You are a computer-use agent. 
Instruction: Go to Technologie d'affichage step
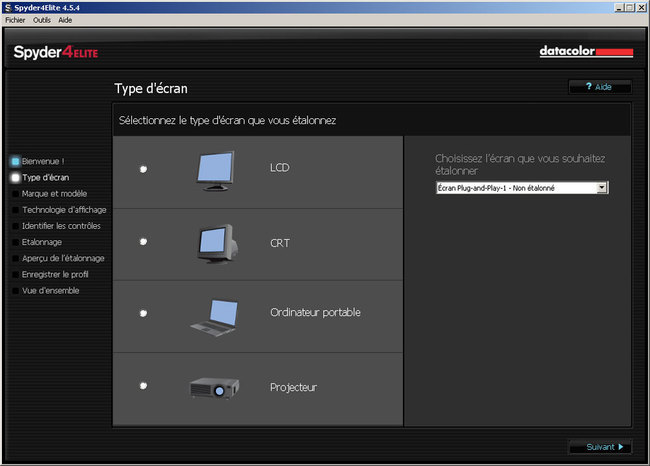click(x=59, y=210)
